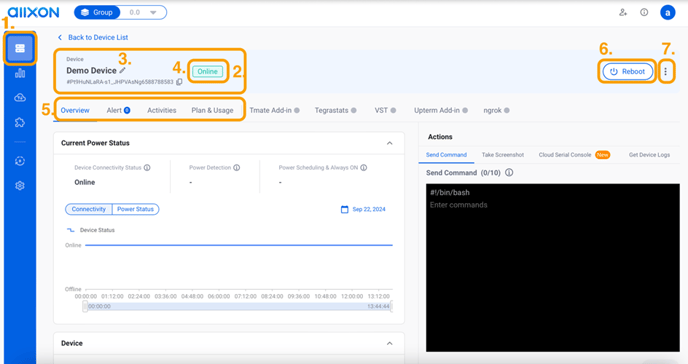The width and height of the screenshot is (688, 364).
Task: Click the Online status badge
Action: pos(208,71)
